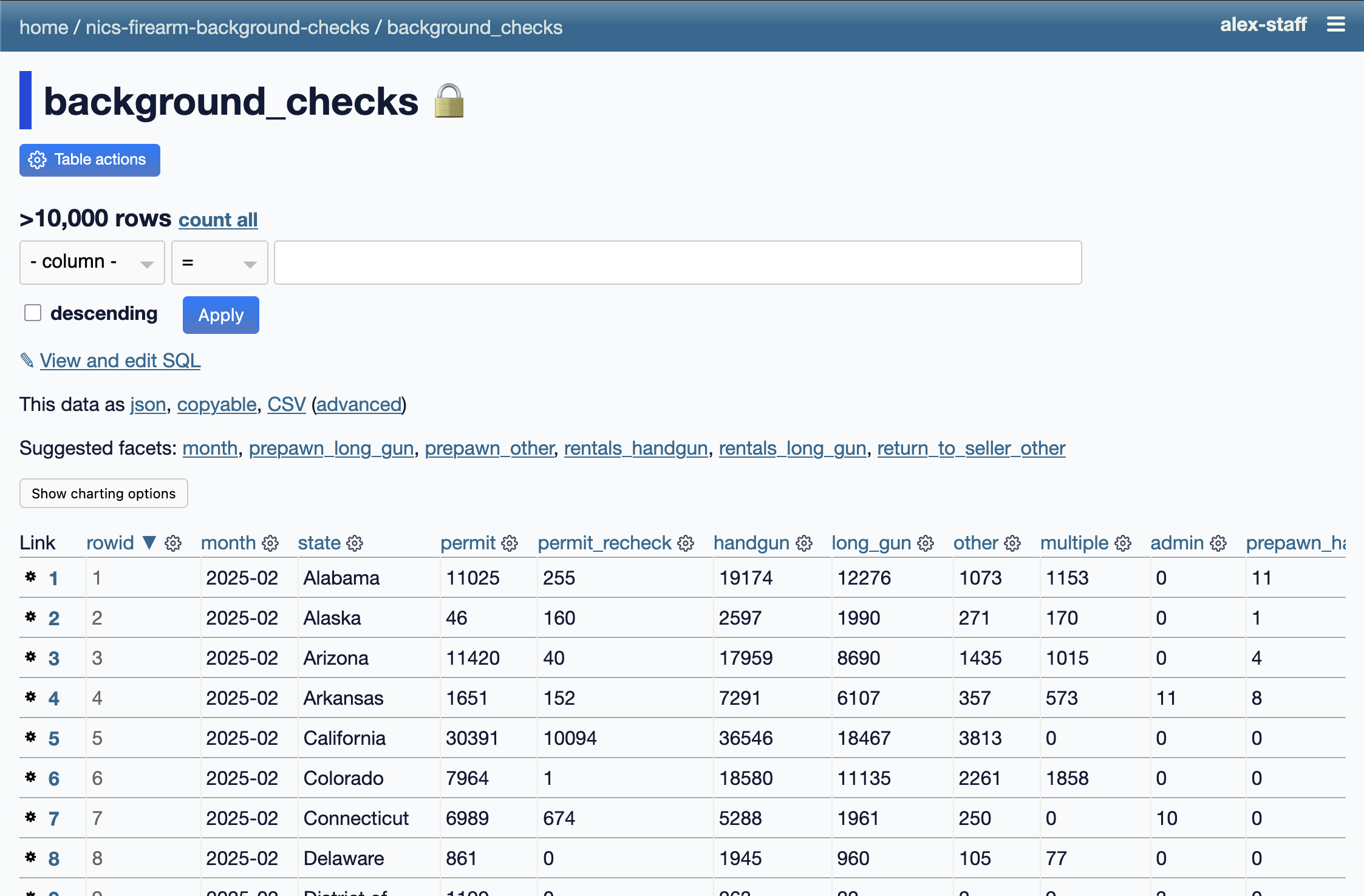Click the rowid sort descending arrow

point(149,543)
